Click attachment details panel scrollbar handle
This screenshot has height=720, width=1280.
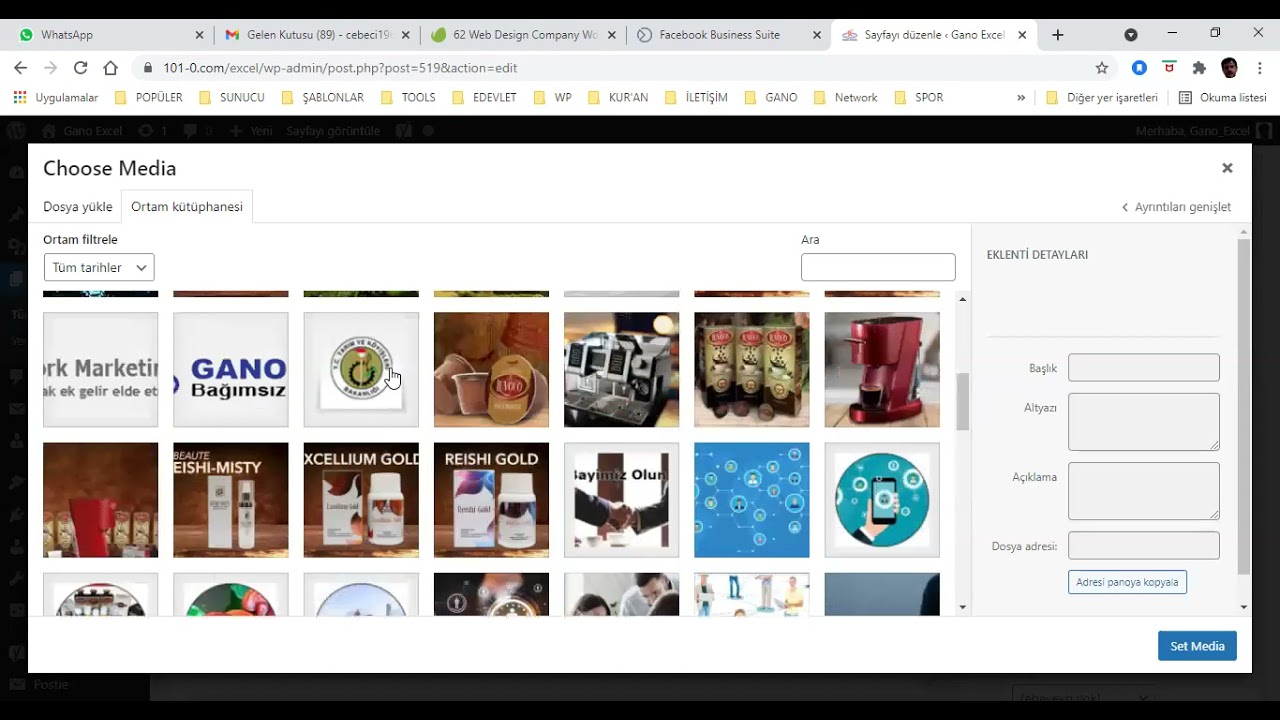tap(1244, 407)
